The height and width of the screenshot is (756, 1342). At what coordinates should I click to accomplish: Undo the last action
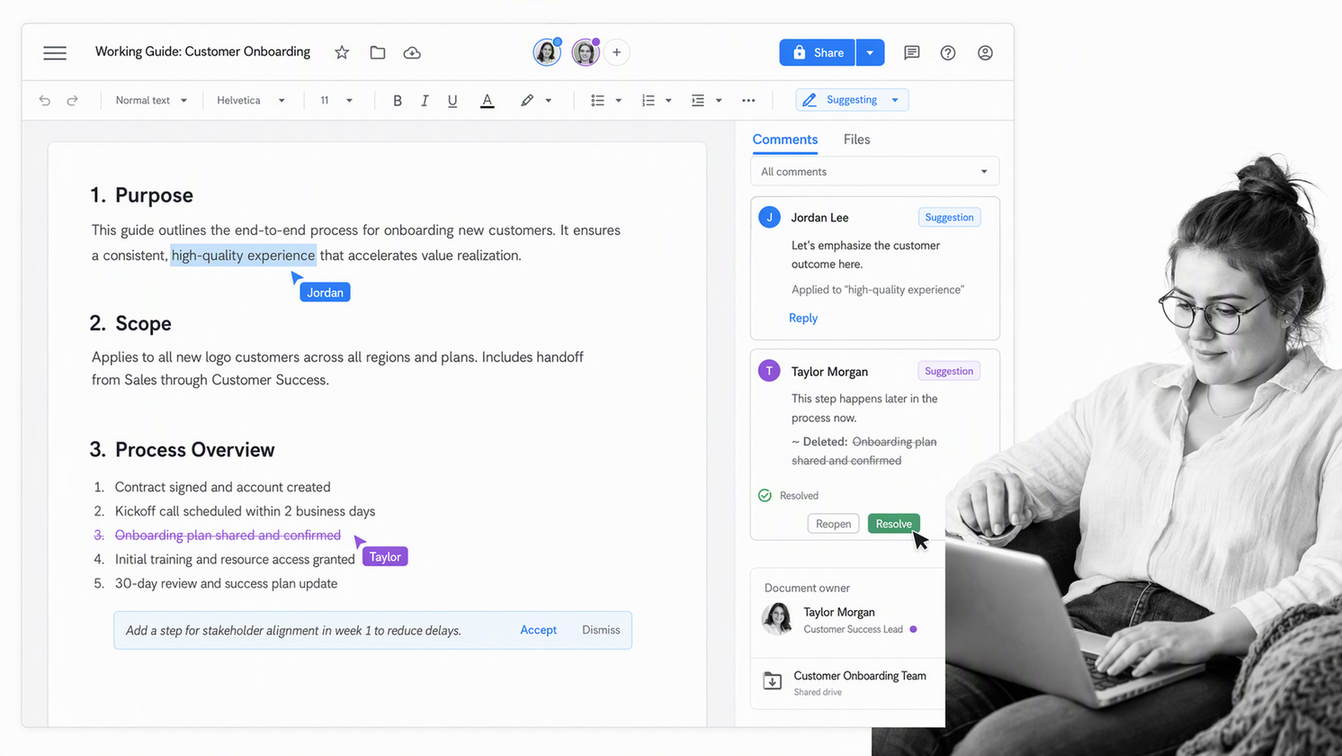[x=45, y=100]
